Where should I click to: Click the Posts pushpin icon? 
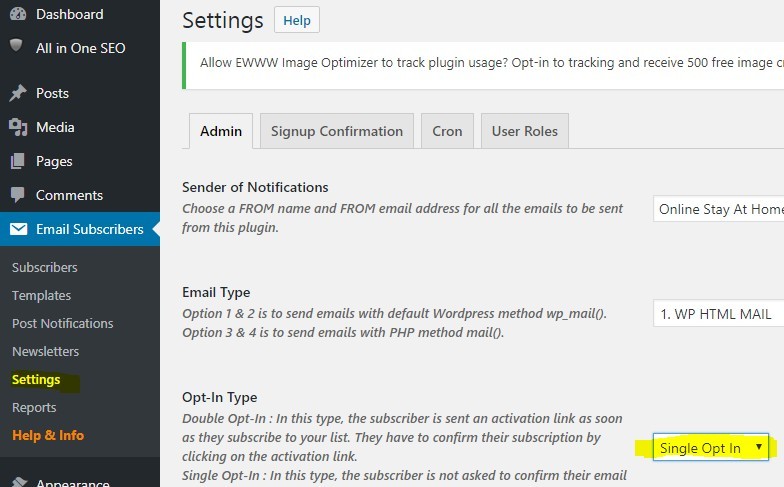click(18, 93)
